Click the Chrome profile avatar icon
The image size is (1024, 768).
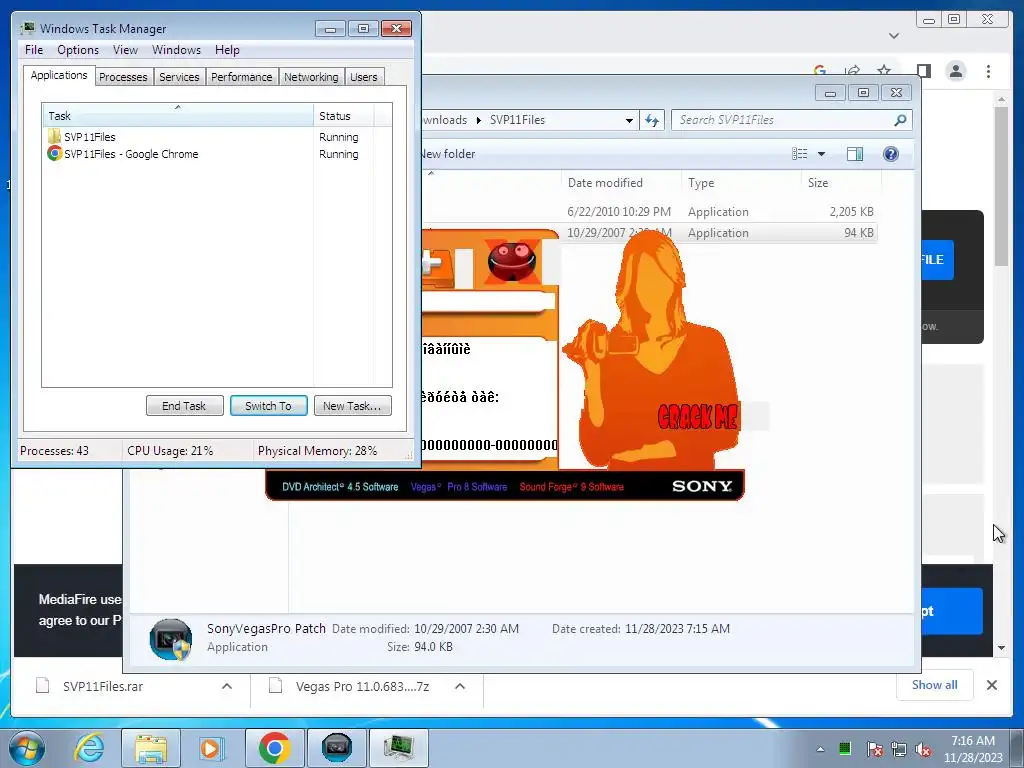[x=955, y=71]
